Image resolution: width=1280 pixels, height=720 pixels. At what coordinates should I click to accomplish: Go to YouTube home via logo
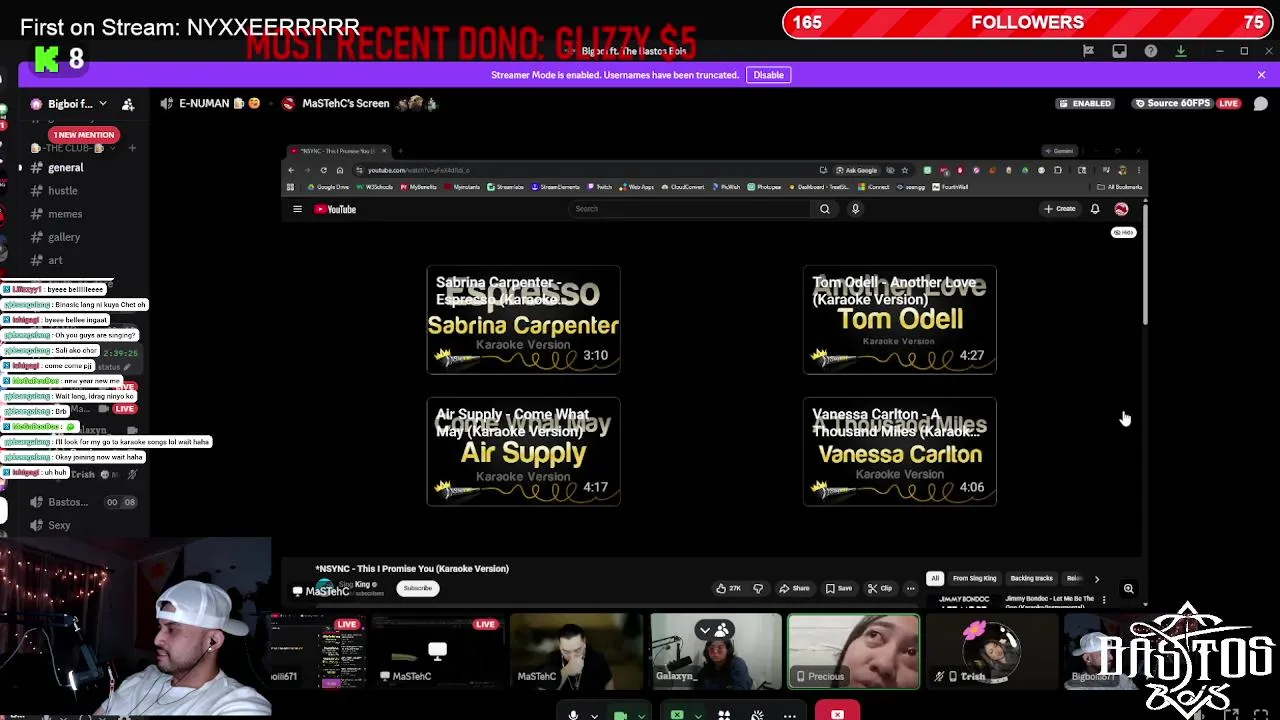[x=336, y=209]
